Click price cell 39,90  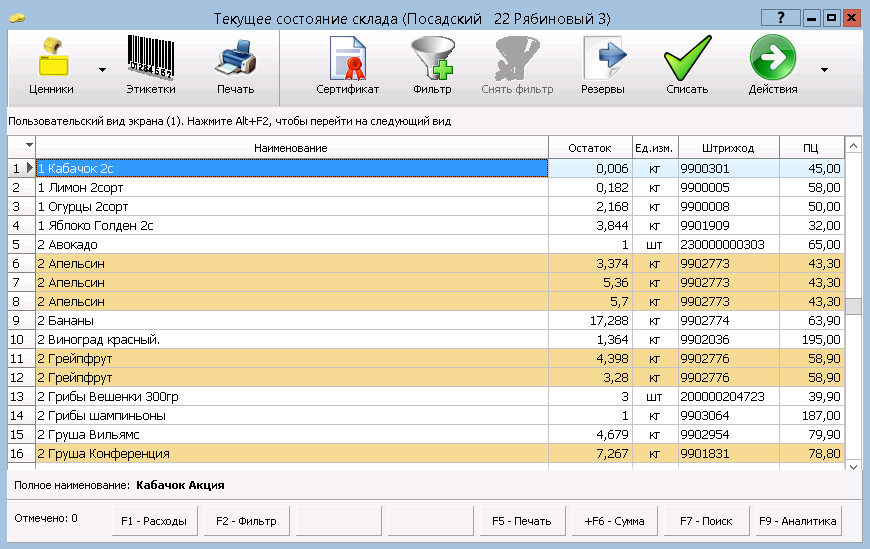coord(812,396)
